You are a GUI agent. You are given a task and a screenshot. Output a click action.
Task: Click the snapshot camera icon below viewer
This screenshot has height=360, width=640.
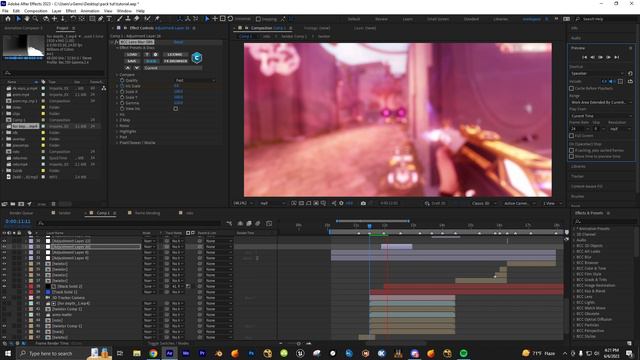tap(363, 203)
